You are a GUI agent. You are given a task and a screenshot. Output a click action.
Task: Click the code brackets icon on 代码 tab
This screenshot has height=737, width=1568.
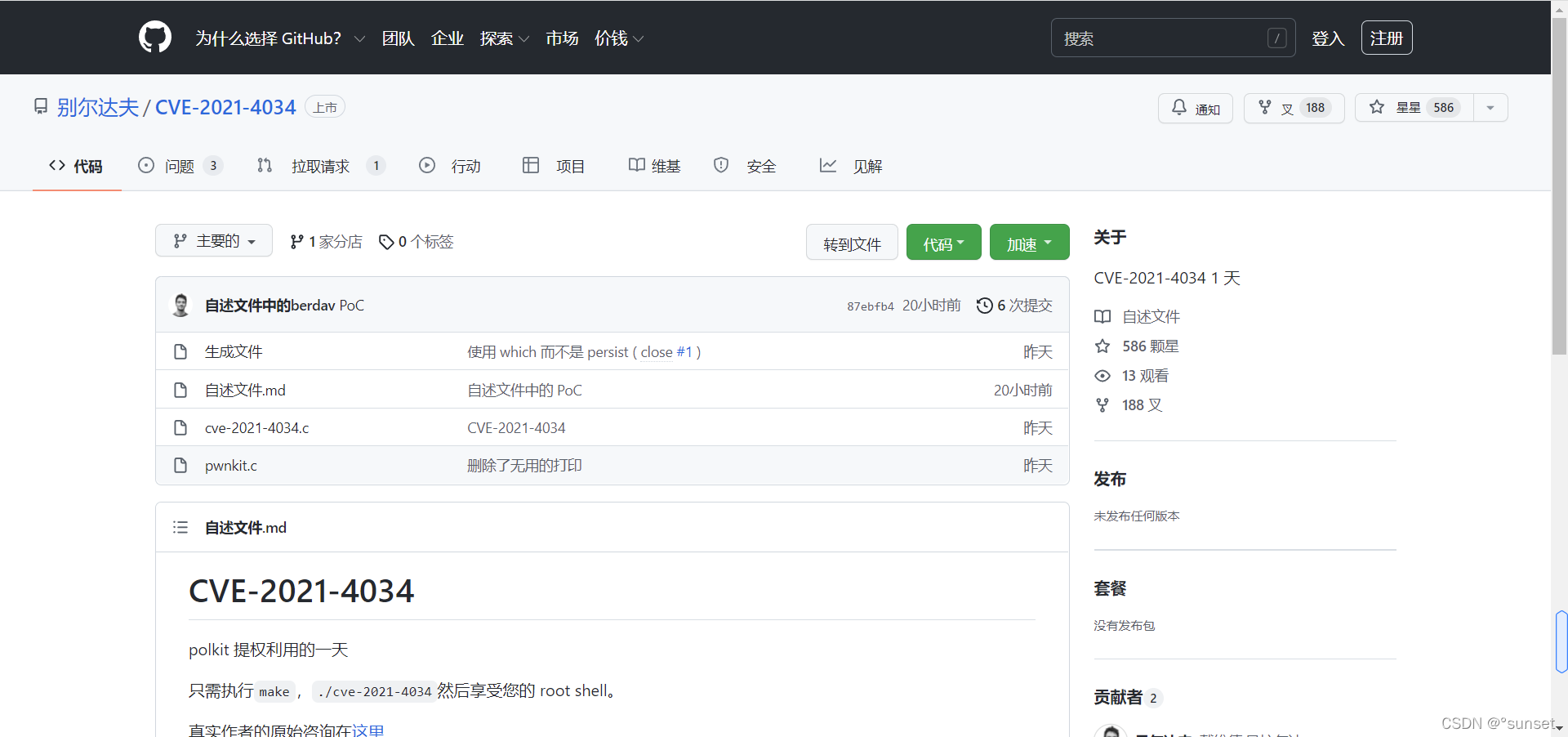point(57,166)
